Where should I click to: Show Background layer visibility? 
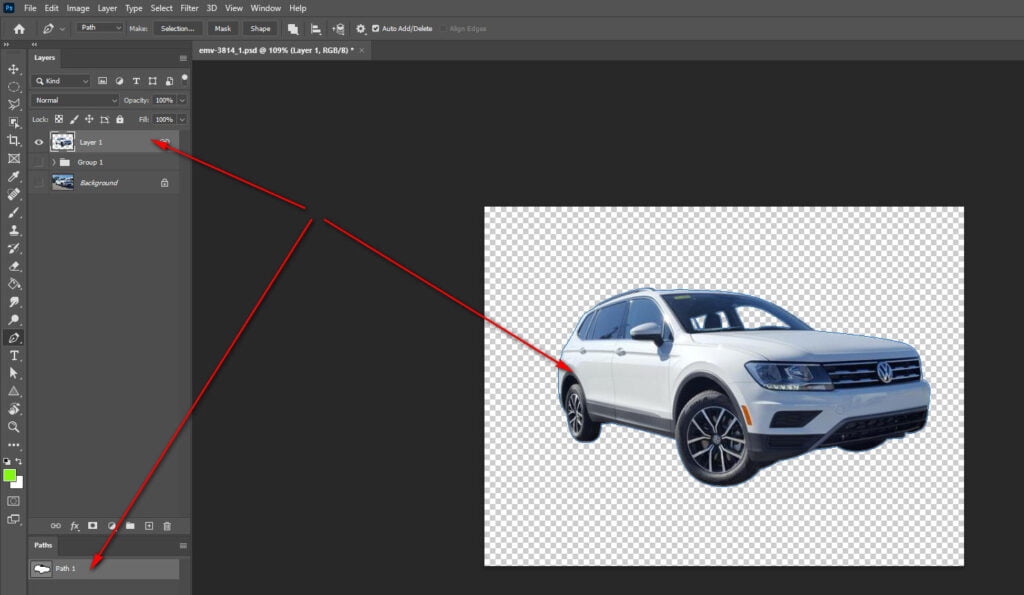(x=39, y=183)
